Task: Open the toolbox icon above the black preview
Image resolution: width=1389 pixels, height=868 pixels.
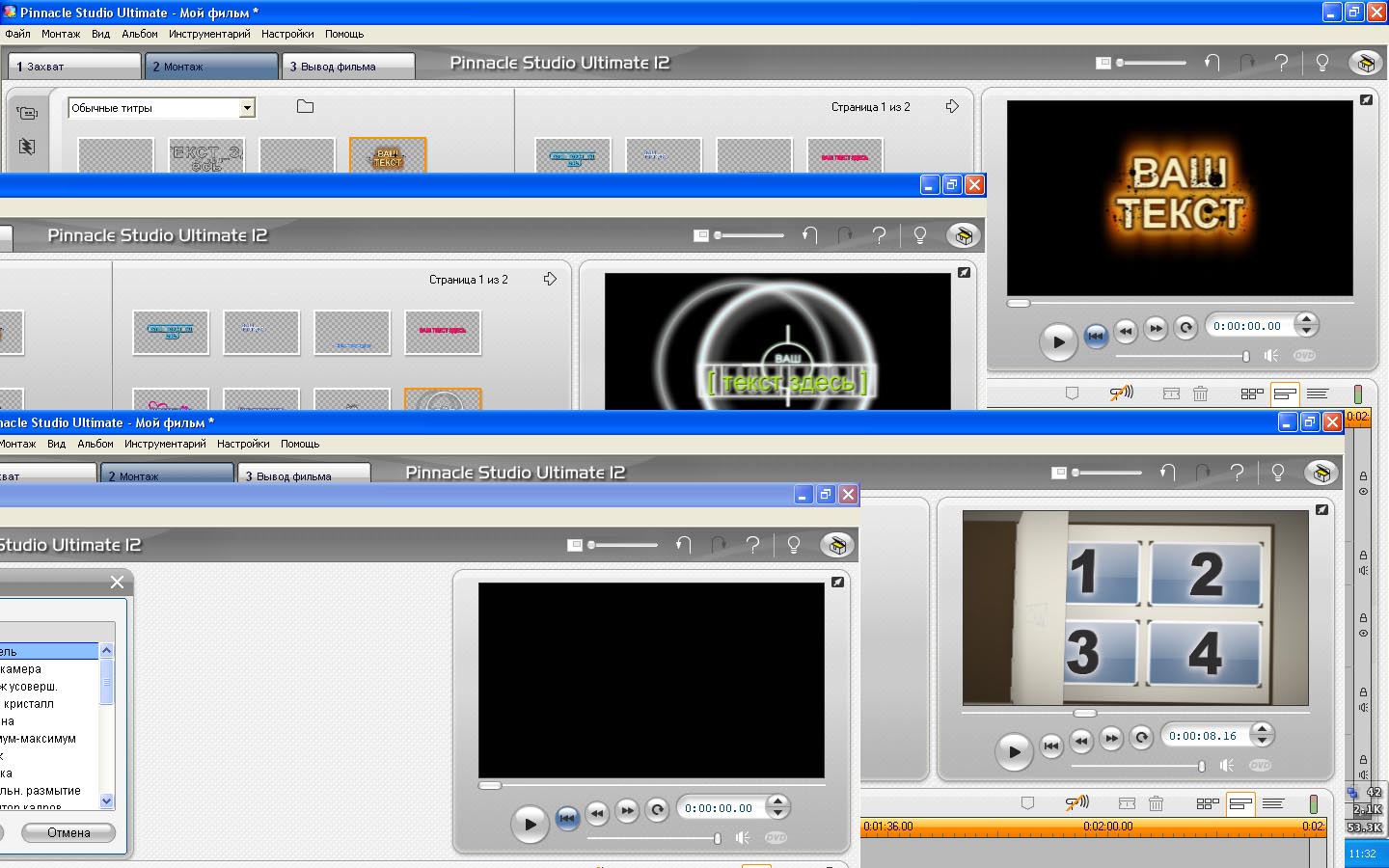Action: pos(836,545)
